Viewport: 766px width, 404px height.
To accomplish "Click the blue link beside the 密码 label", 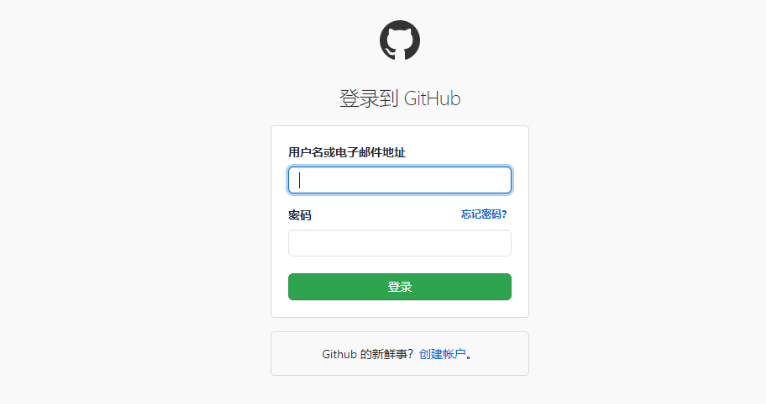I will (484, 214).
